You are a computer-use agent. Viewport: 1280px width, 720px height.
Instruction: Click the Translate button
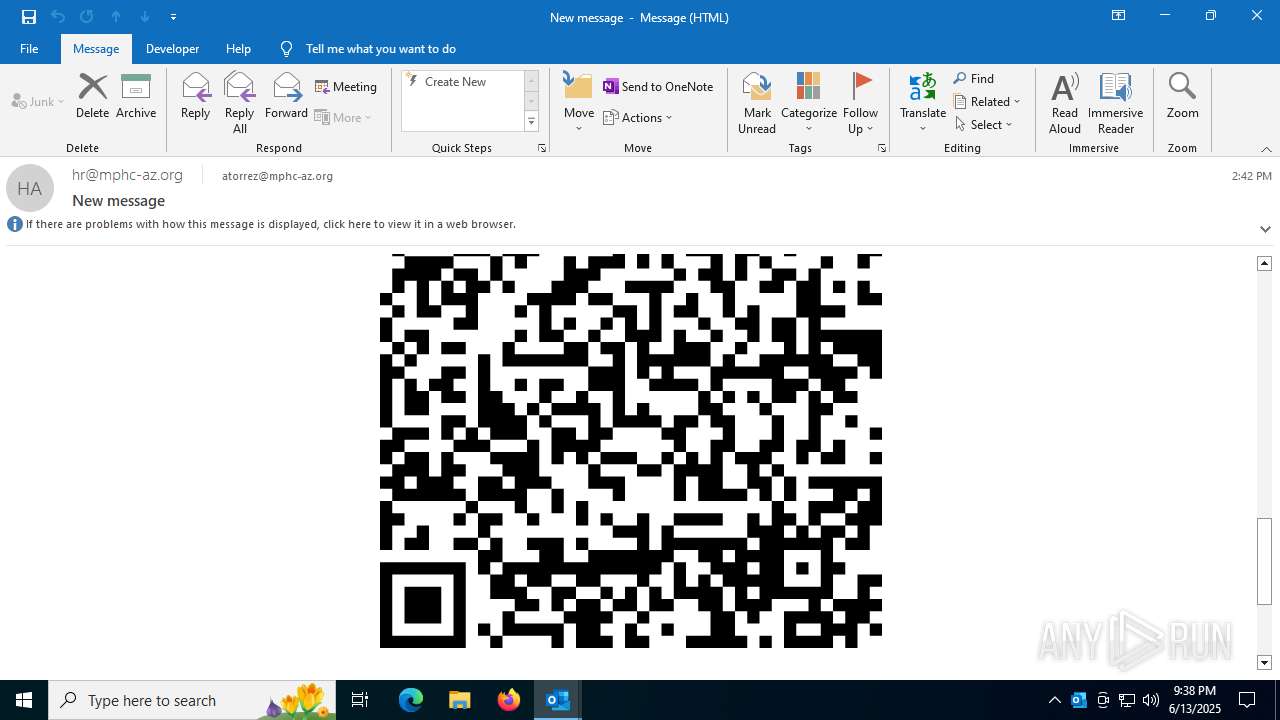click(x=923, y=103)
